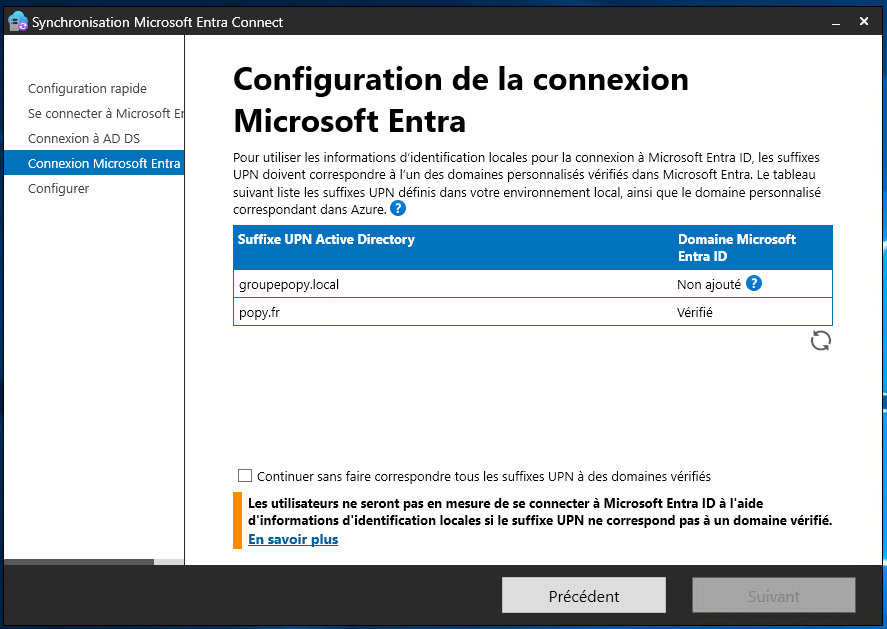Go to the 'Configurer' step
This screenshot has width=887, height=629.
[x=58, y=188]
